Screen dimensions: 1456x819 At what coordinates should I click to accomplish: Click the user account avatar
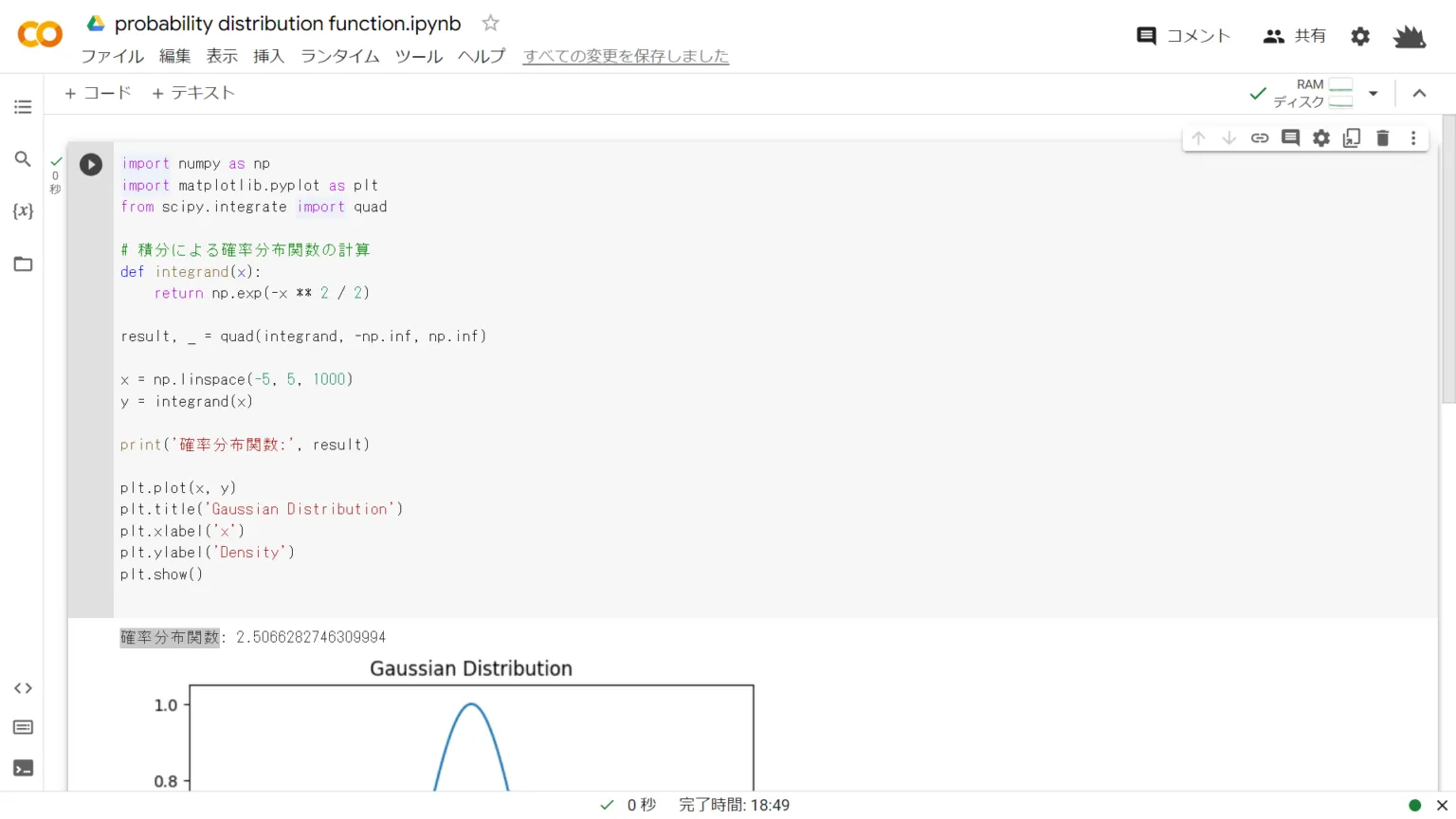(1410, 36)
